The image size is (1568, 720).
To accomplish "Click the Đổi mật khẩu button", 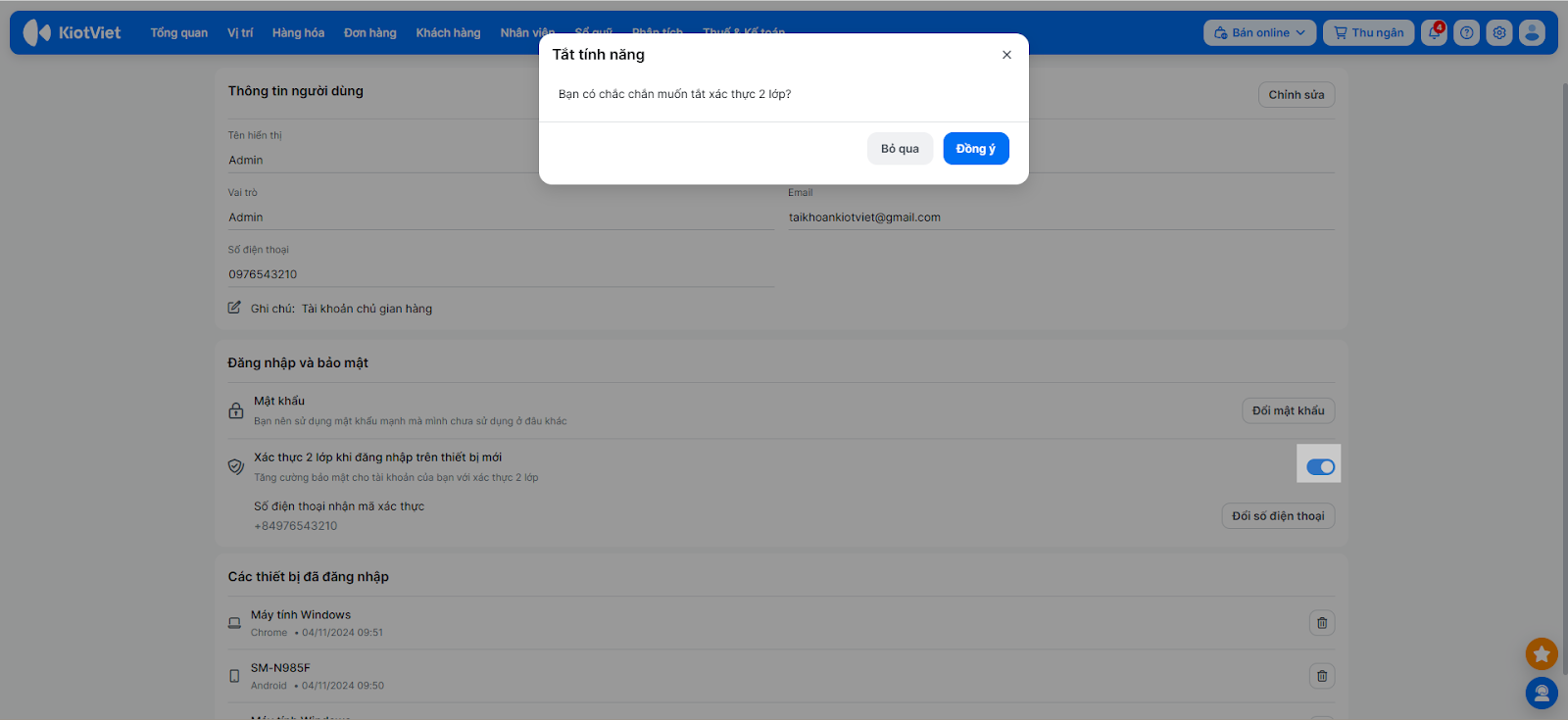I will pyautogui.click(x=1288, y=410).
